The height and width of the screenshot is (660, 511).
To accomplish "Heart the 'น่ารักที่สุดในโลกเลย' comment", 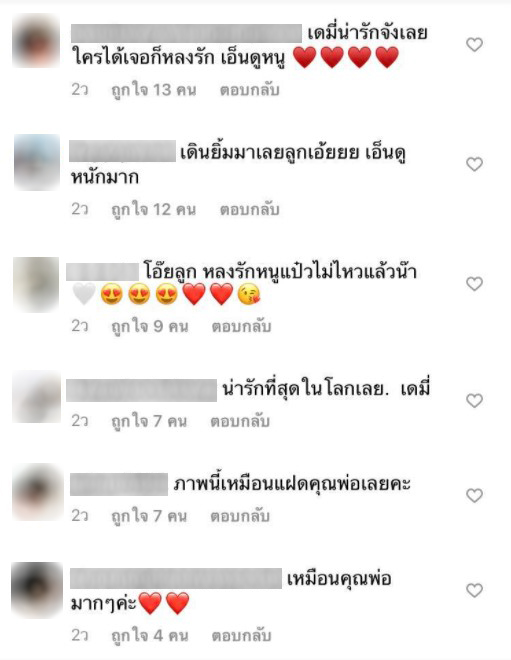I will pyautogui.click(x=474, y=400).
